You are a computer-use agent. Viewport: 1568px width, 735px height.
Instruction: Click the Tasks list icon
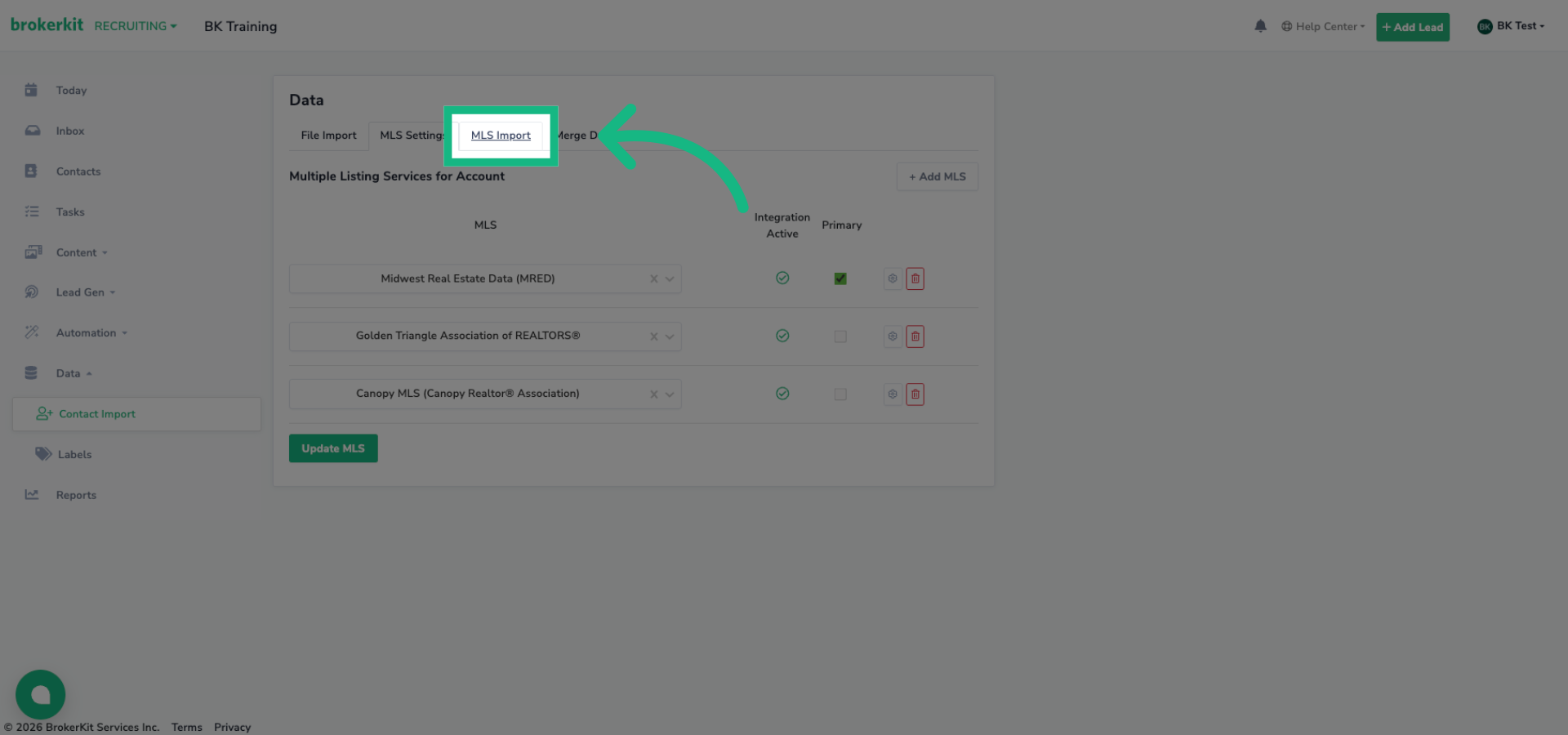click(x=32, y=212)
